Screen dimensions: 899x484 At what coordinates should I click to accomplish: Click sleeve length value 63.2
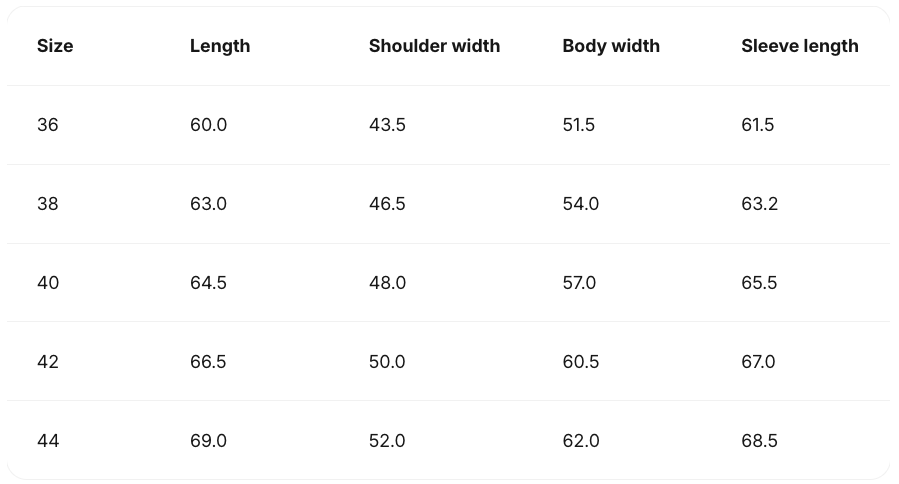[760, 204]
